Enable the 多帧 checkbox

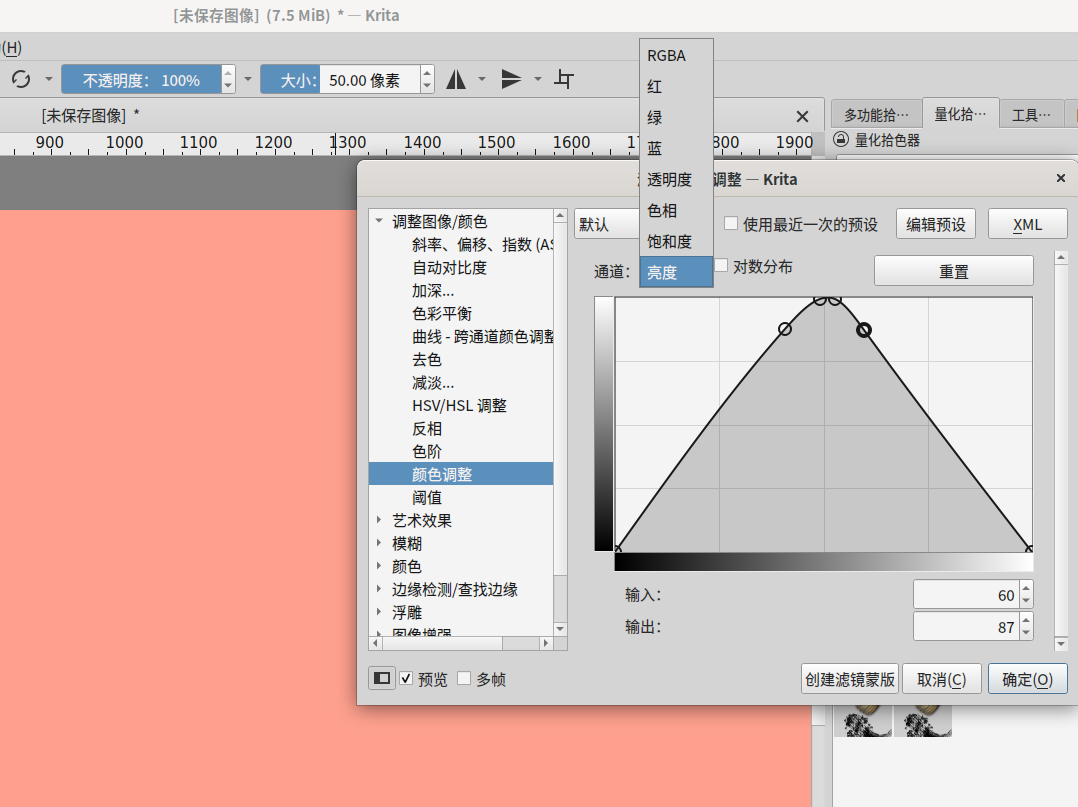(x=464, y=679)
